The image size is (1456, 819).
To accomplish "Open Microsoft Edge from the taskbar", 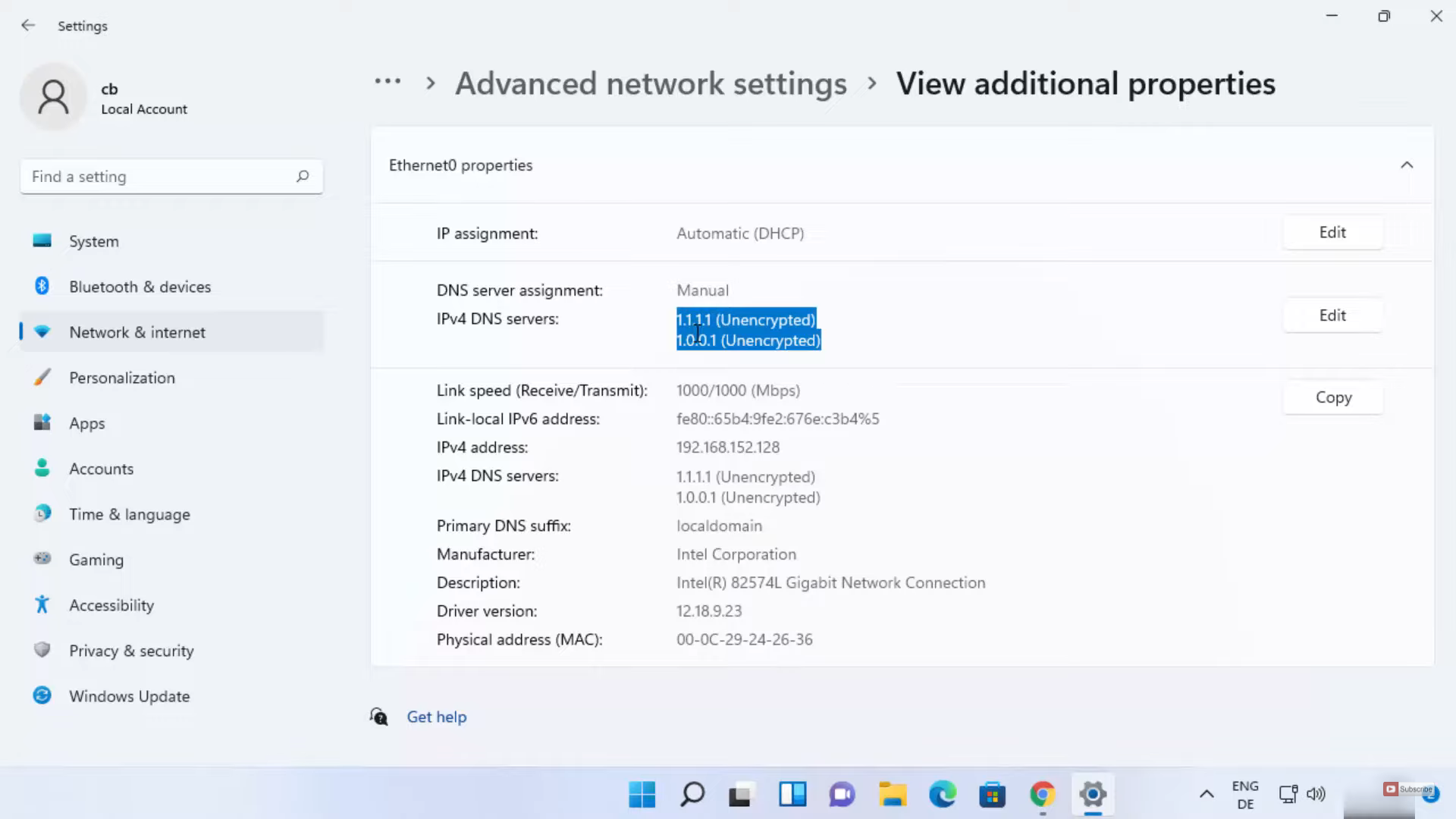I will coord(942,794).
